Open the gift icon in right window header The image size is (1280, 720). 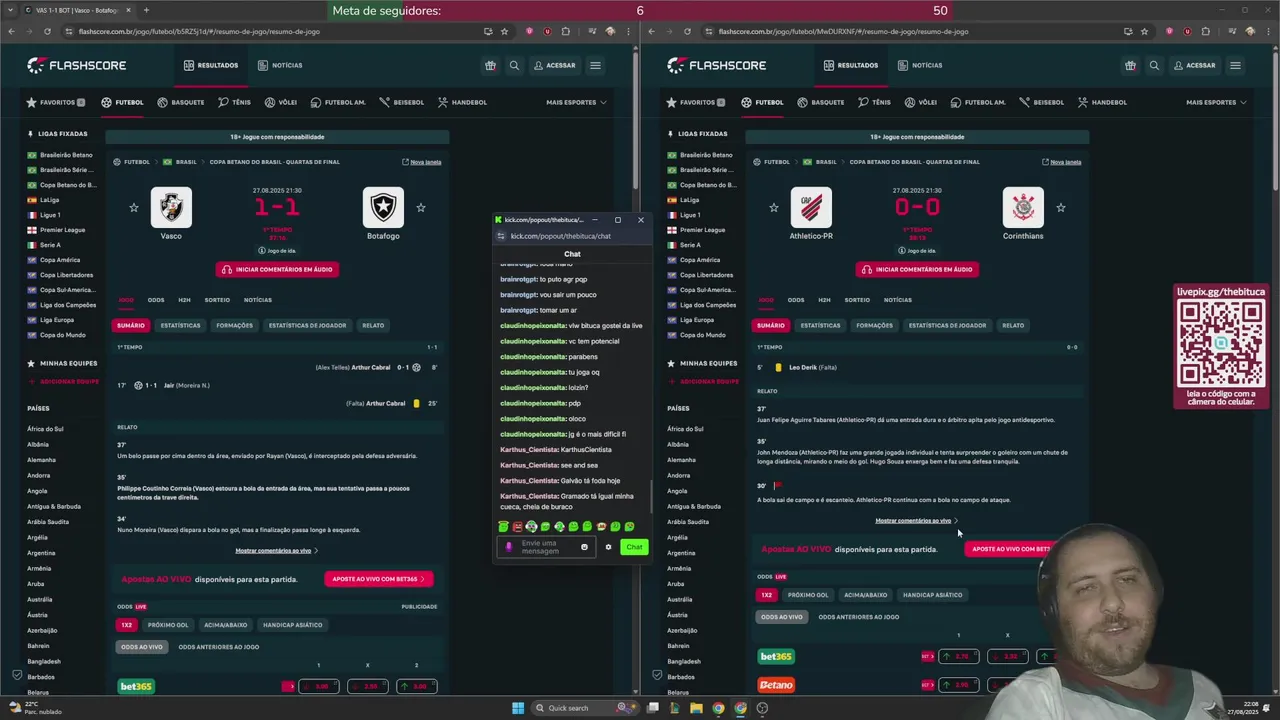pos(1130,65)
